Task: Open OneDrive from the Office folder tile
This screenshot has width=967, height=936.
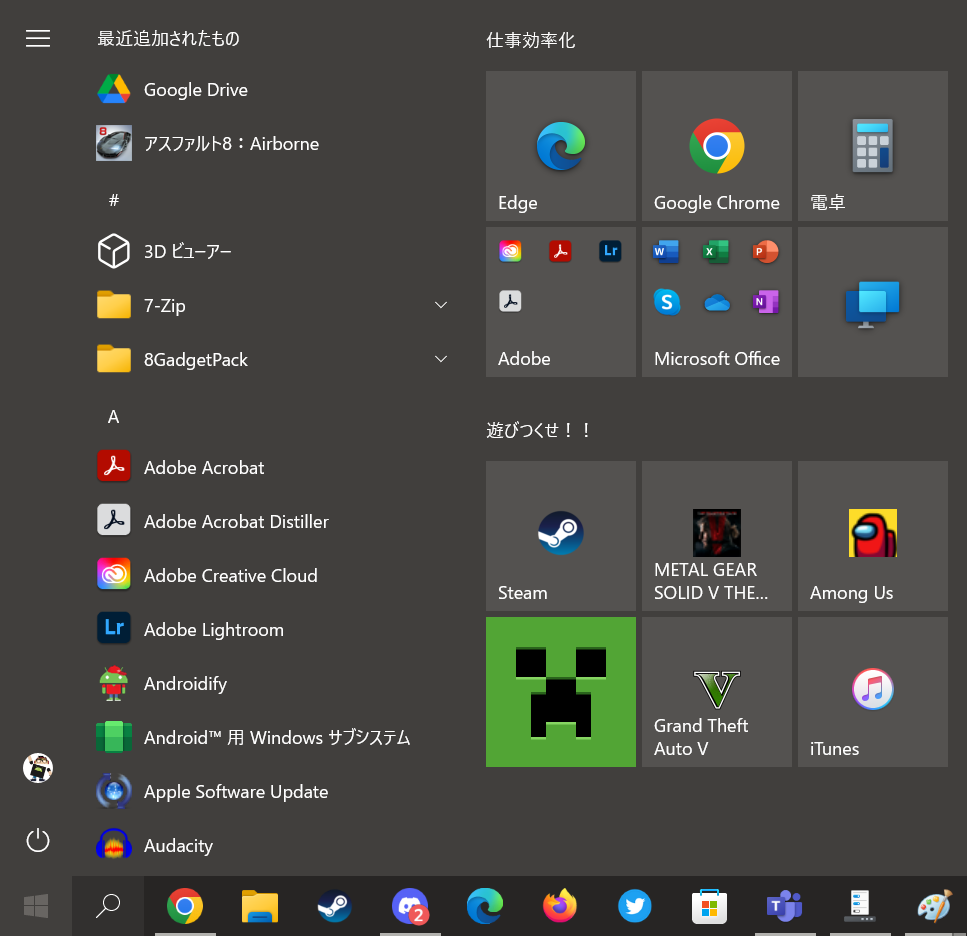Action: click(x=717, y=301)
